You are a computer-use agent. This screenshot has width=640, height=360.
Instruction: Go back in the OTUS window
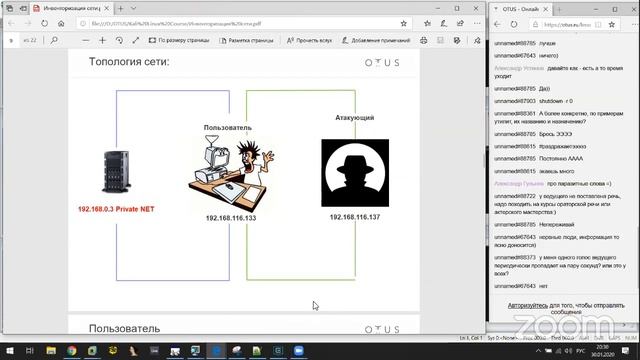497,24
